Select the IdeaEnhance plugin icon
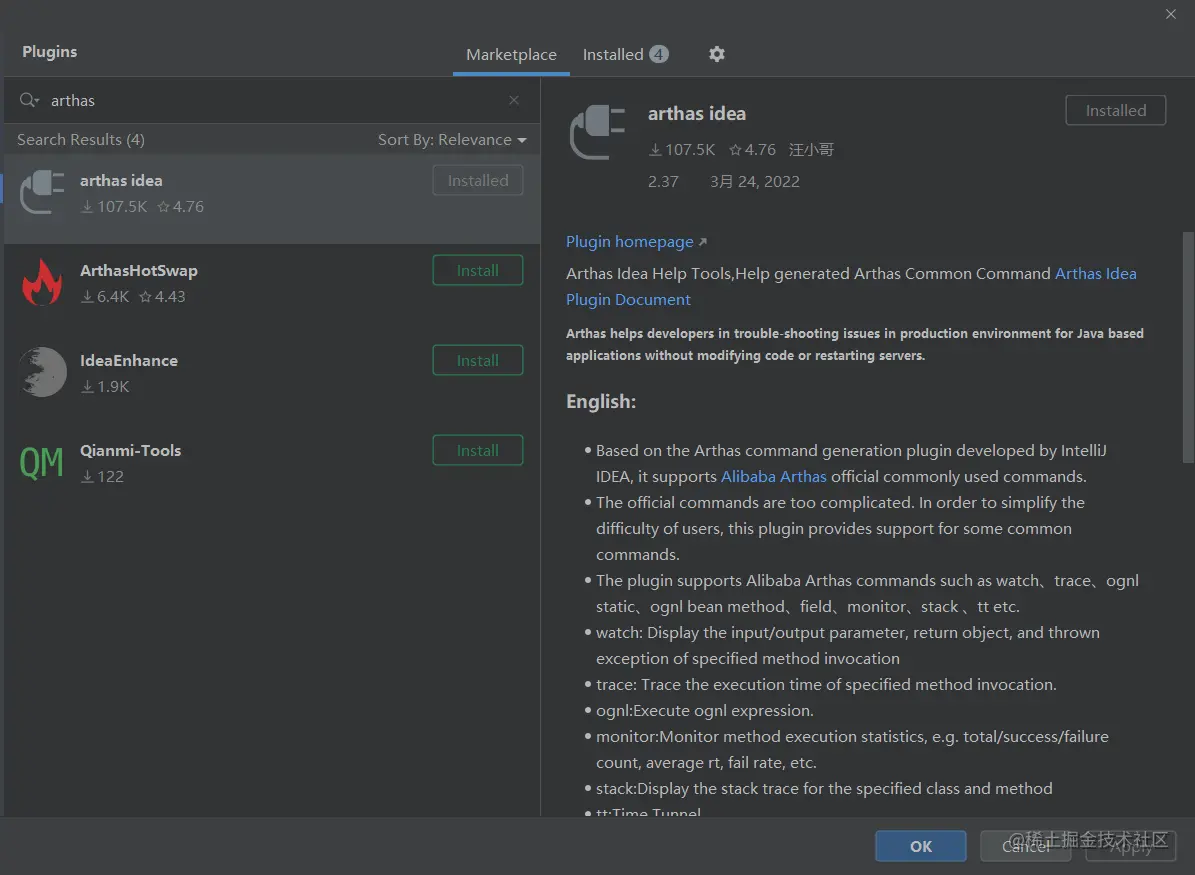The width and height of the screenshot is (1195, 875). coord(43,372)
